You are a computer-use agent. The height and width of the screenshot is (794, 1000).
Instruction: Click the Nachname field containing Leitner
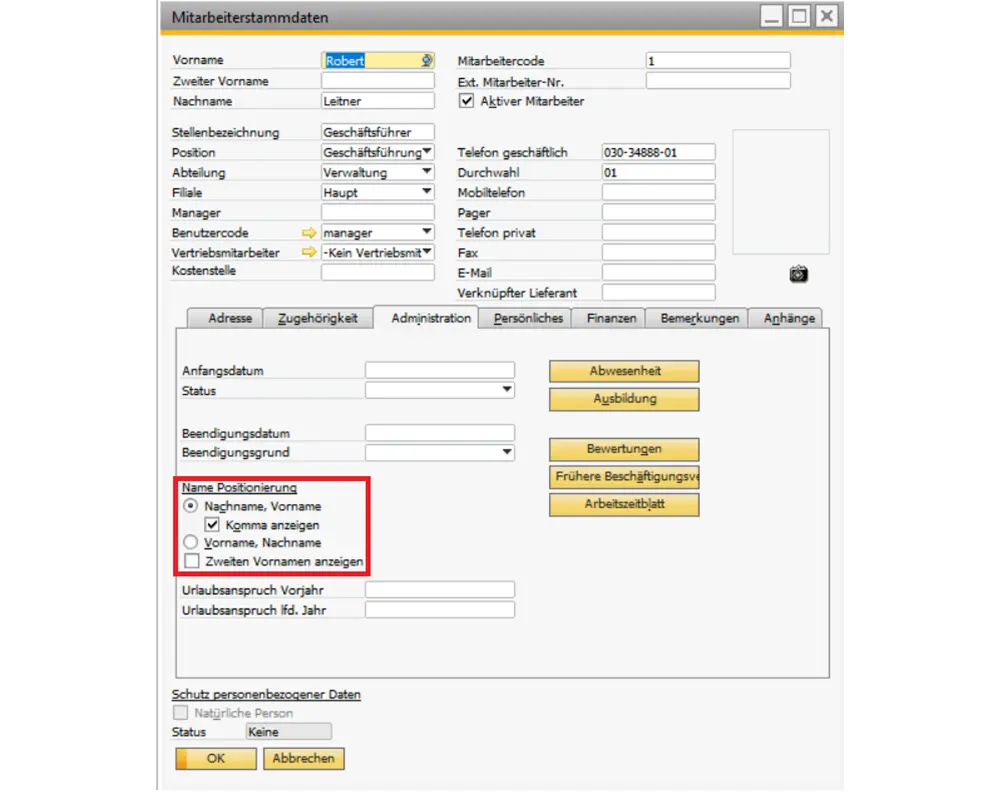coord(378,101)
